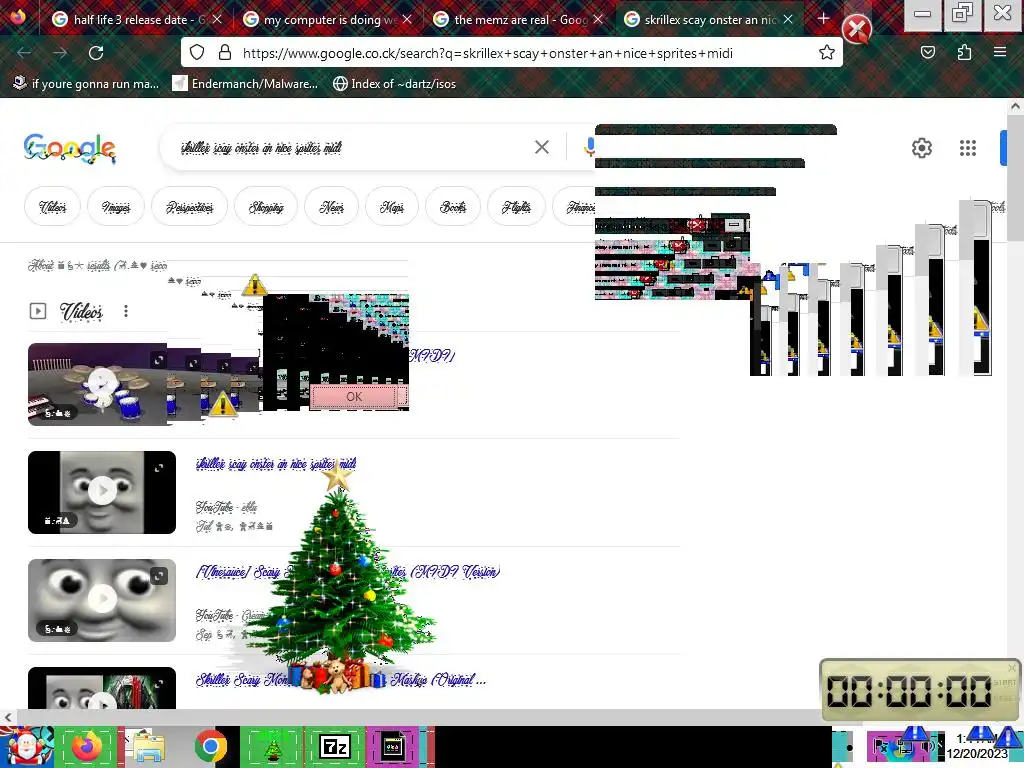
Task: Reload the current page
Action: (x=96, y=53)
